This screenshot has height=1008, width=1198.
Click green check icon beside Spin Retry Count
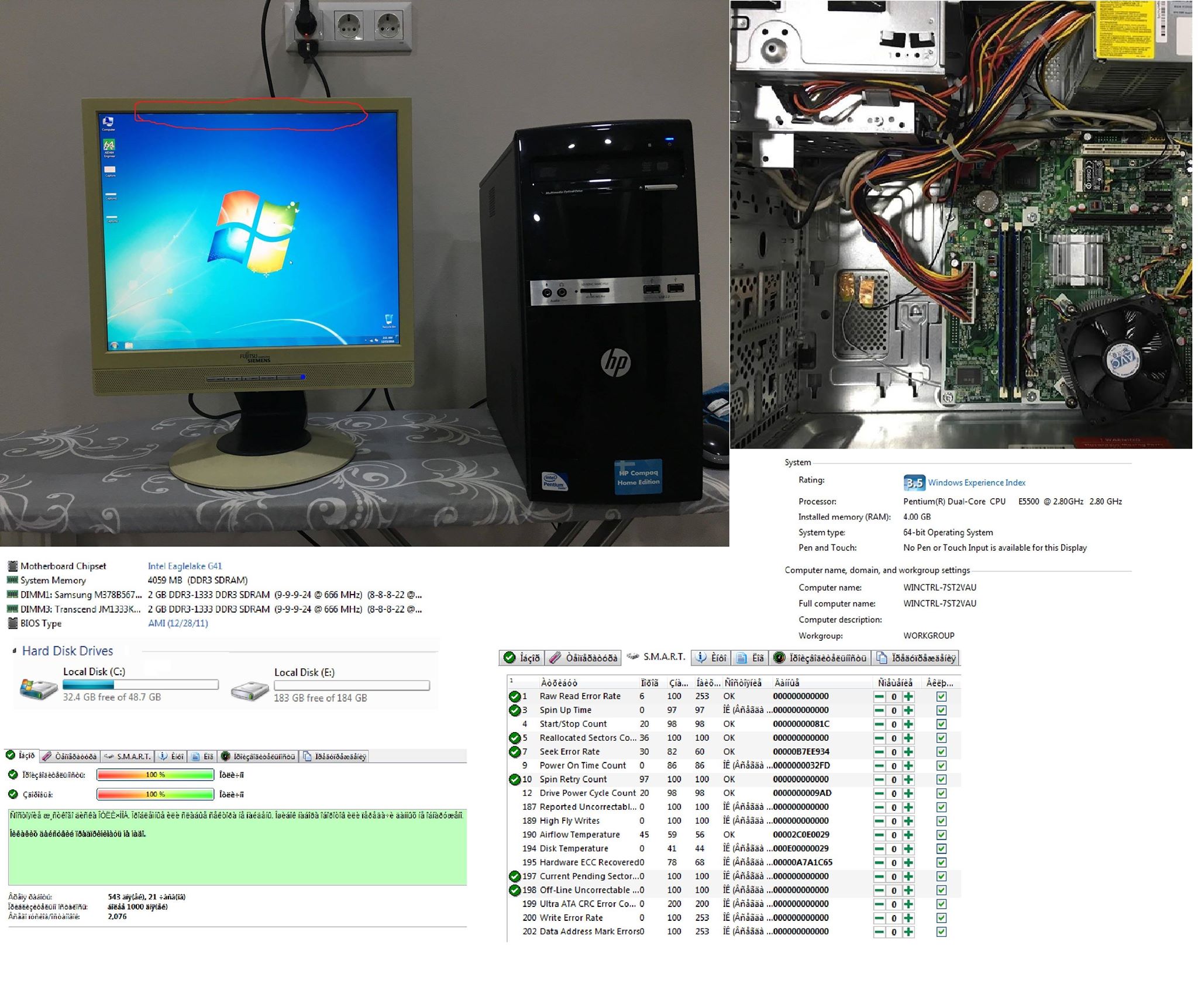click(x=514, y=779)
